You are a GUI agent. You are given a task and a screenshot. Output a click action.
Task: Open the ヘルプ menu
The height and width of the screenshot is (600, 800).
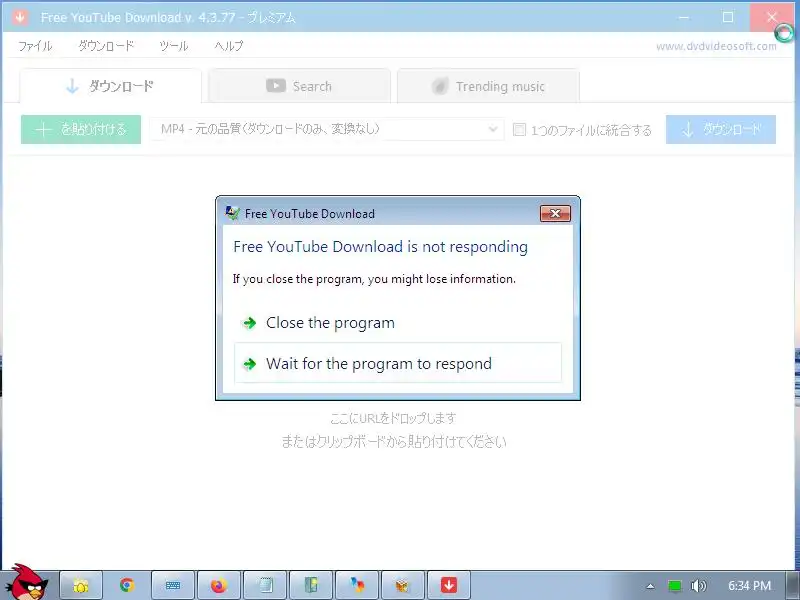[229, 46]
